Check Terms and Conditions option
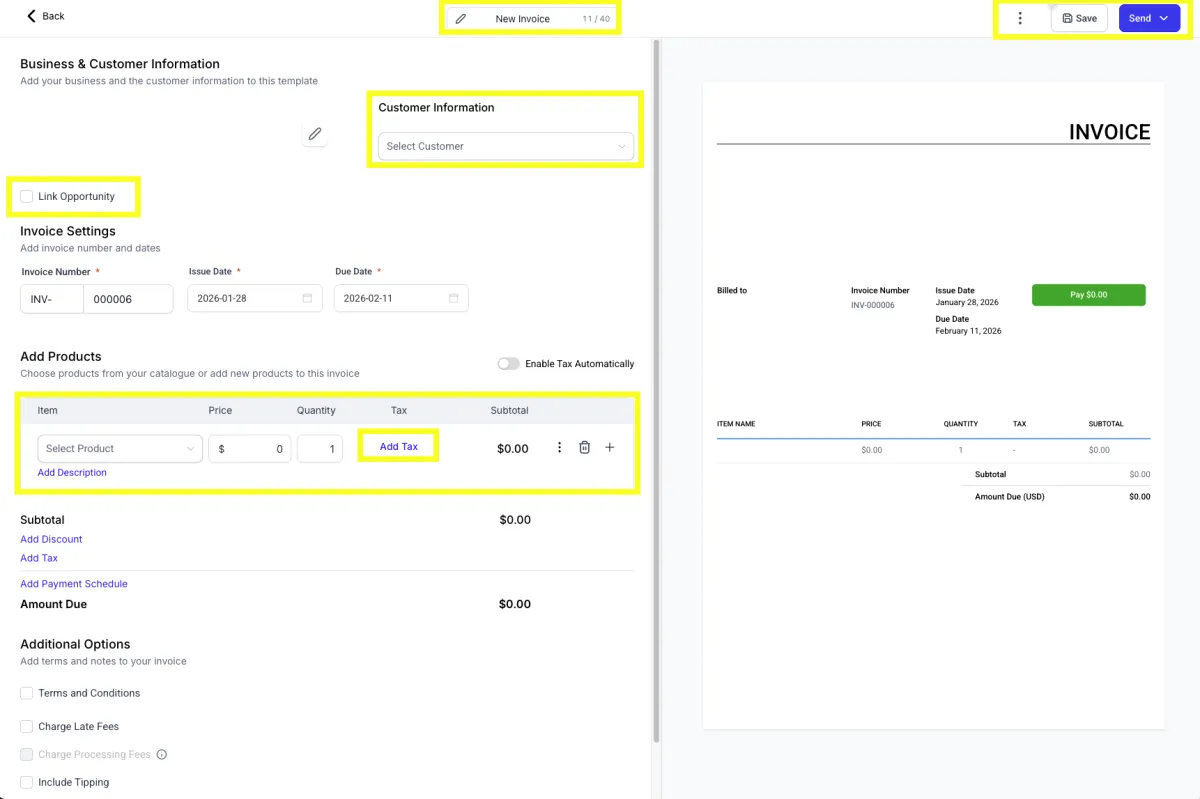1200x799 pixels. tap(27, 693)
